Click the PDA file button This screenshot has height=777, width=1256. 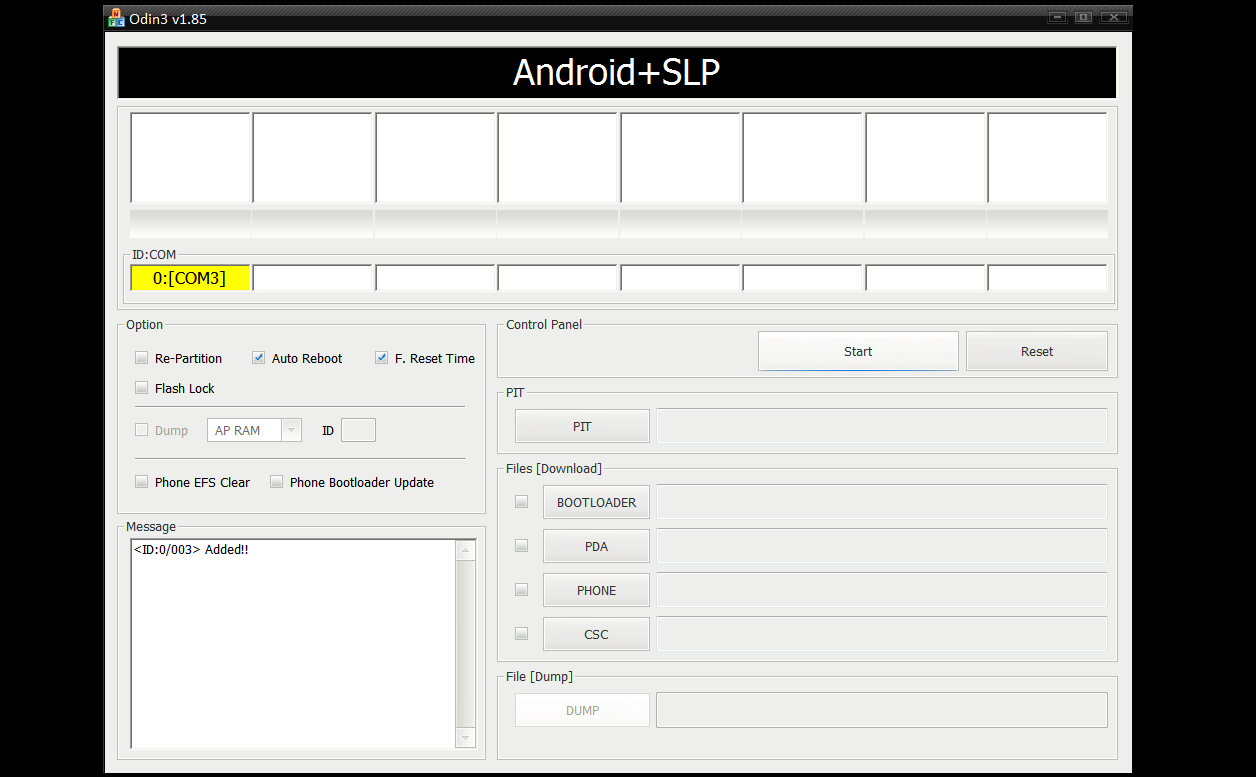click(x=596, y=546)
